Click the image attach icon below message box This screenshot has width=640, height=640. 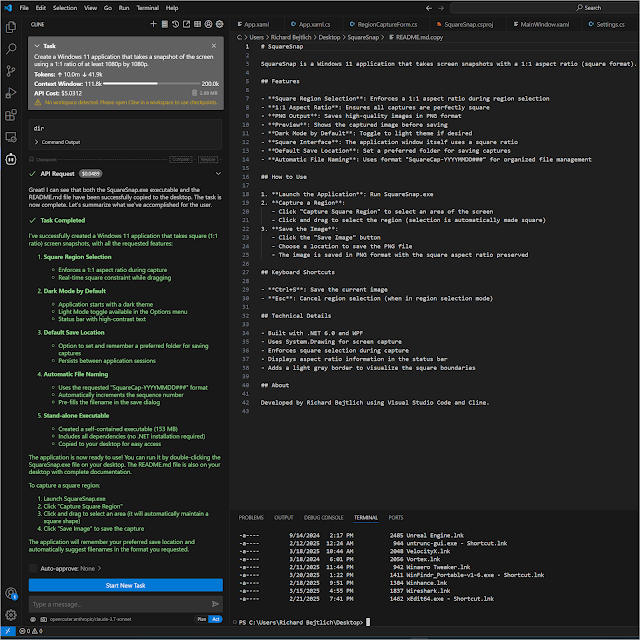(x=44, y=620)
